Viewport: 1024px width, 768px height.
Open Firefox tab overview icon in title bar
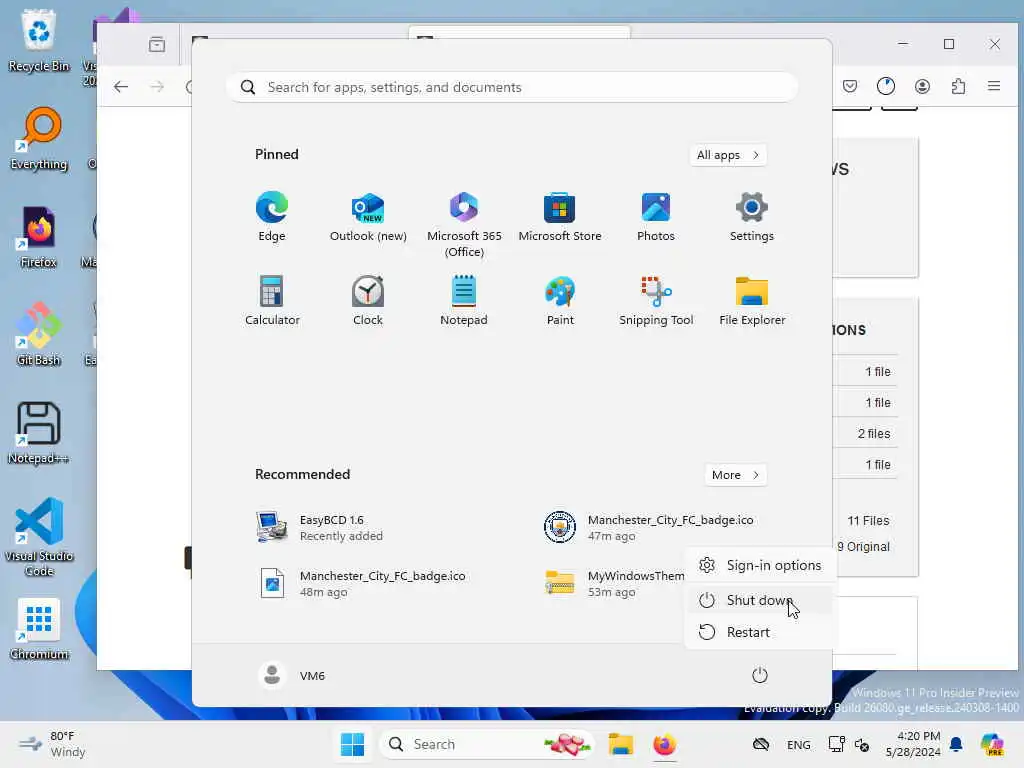[157, 44]
